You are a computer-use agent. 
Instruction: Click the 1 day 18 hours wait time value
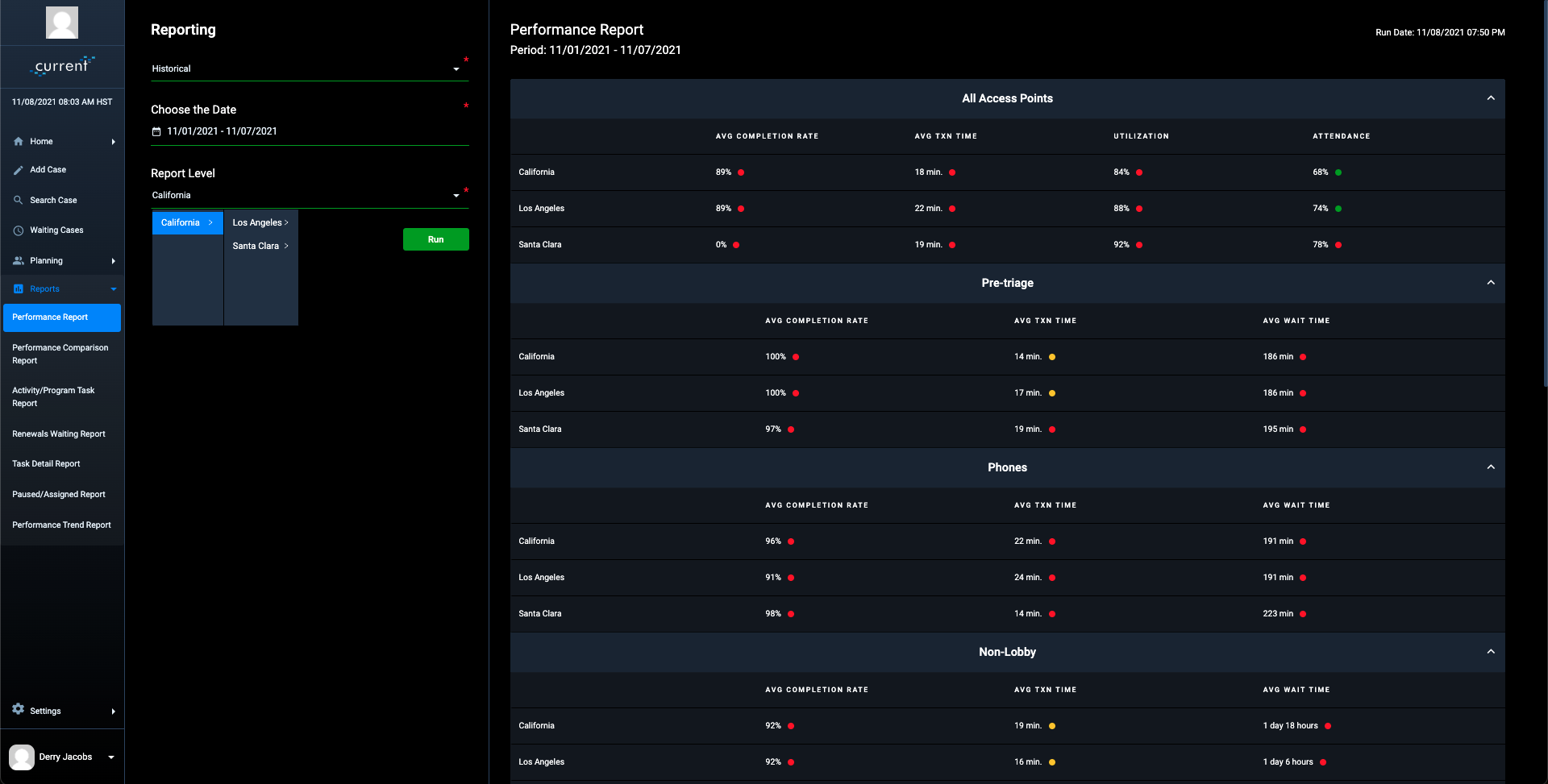point(1290,726)
